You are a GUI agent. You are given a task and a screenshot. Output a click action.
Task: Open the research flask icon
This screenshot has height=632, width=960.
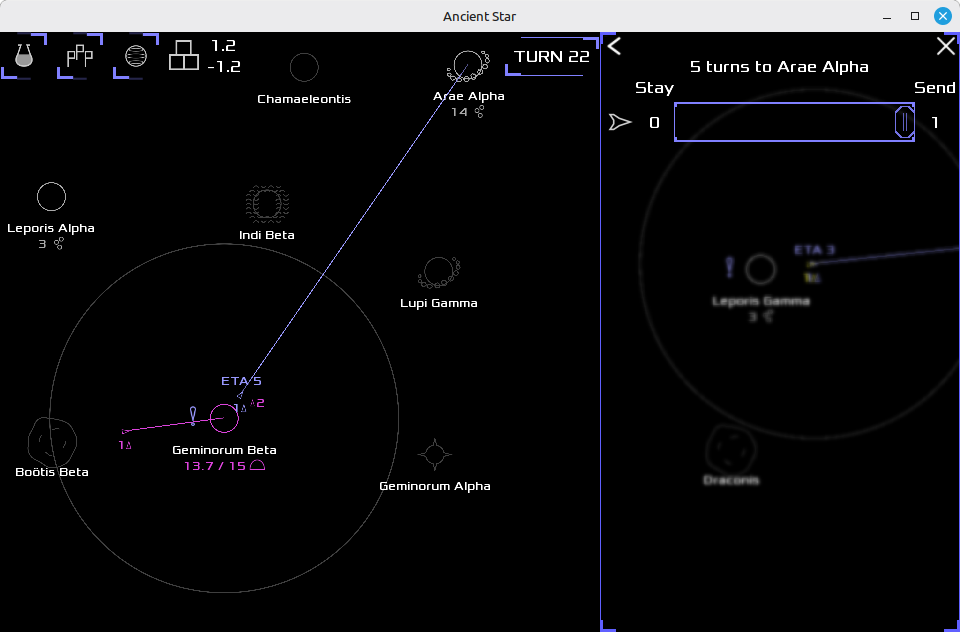[x=23, y=56]
